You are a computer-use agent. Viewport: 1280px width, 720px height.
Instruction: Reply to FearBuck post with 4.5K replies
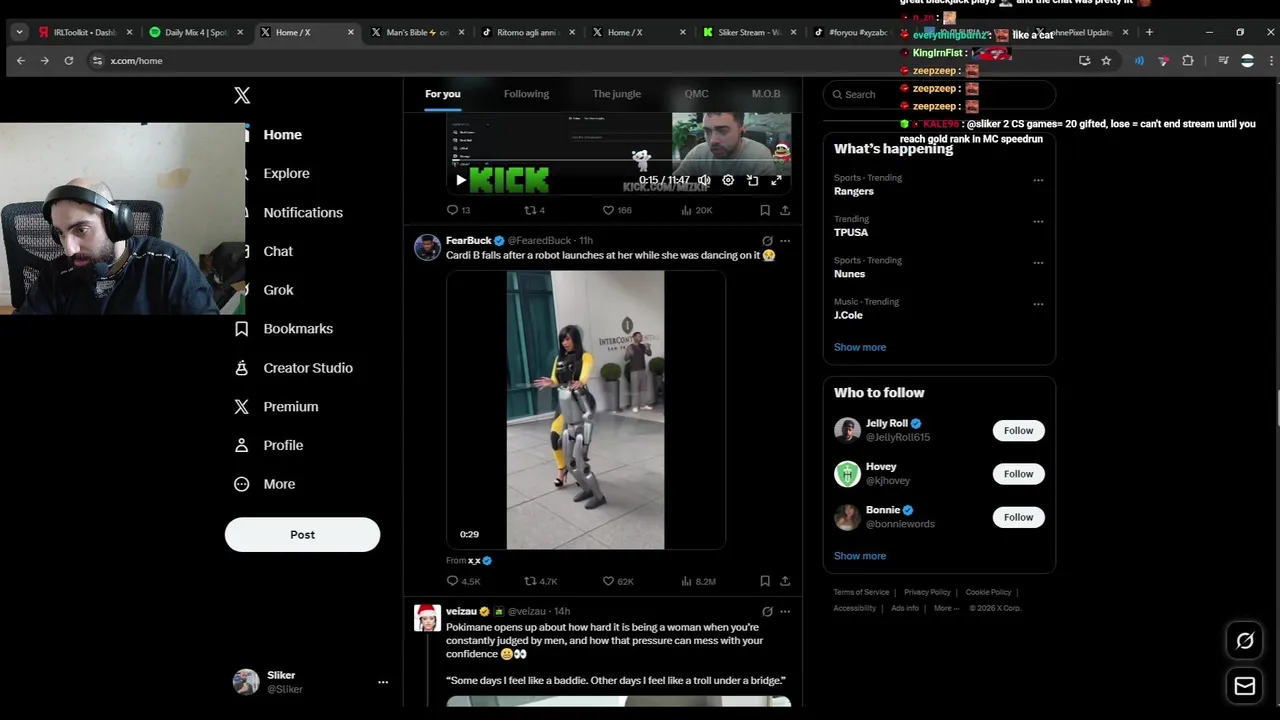pyautogui.click(x=463, y=581)
